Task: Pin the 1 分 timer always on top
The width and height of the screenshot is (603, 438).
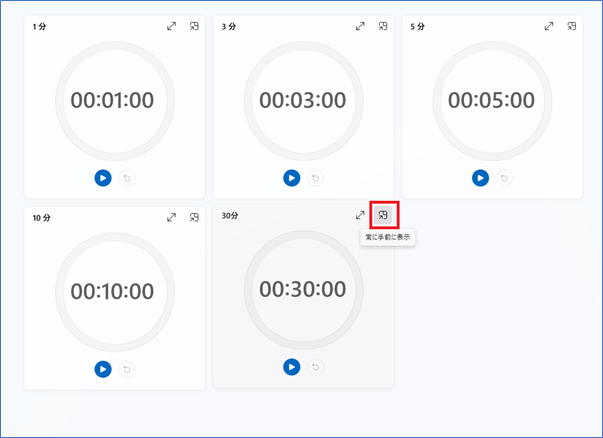Action: 194,26
